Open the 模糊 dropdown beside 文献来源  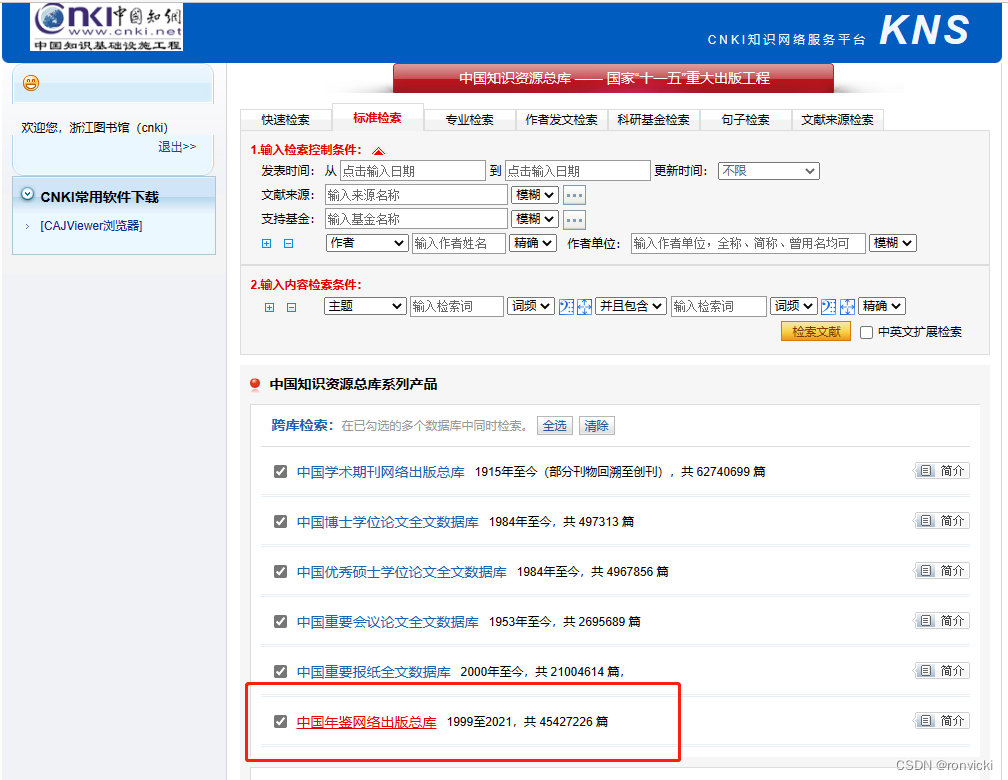[534, 194]
